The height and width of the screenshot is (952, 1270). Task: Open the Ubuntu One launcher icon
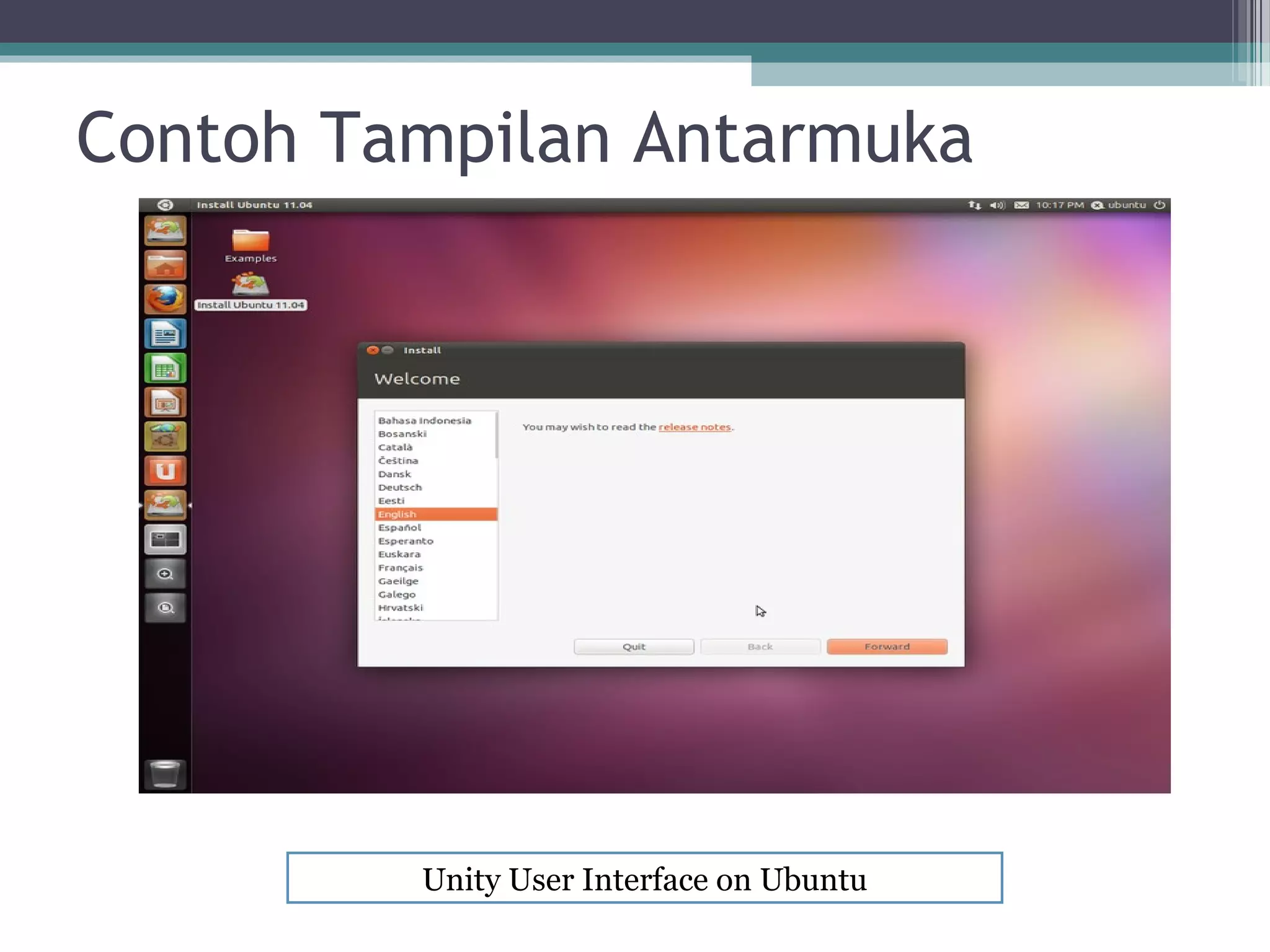(x=165, y=471)
